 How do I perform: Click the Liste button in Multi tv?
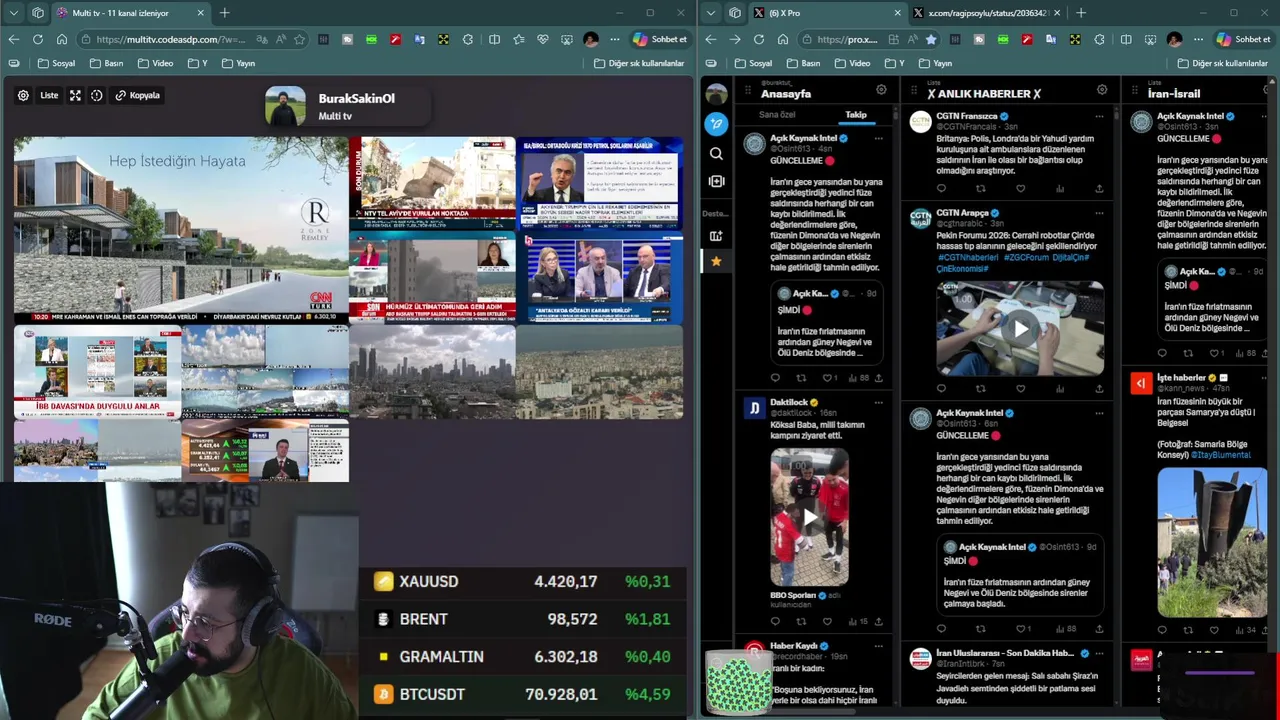[49, 95]
